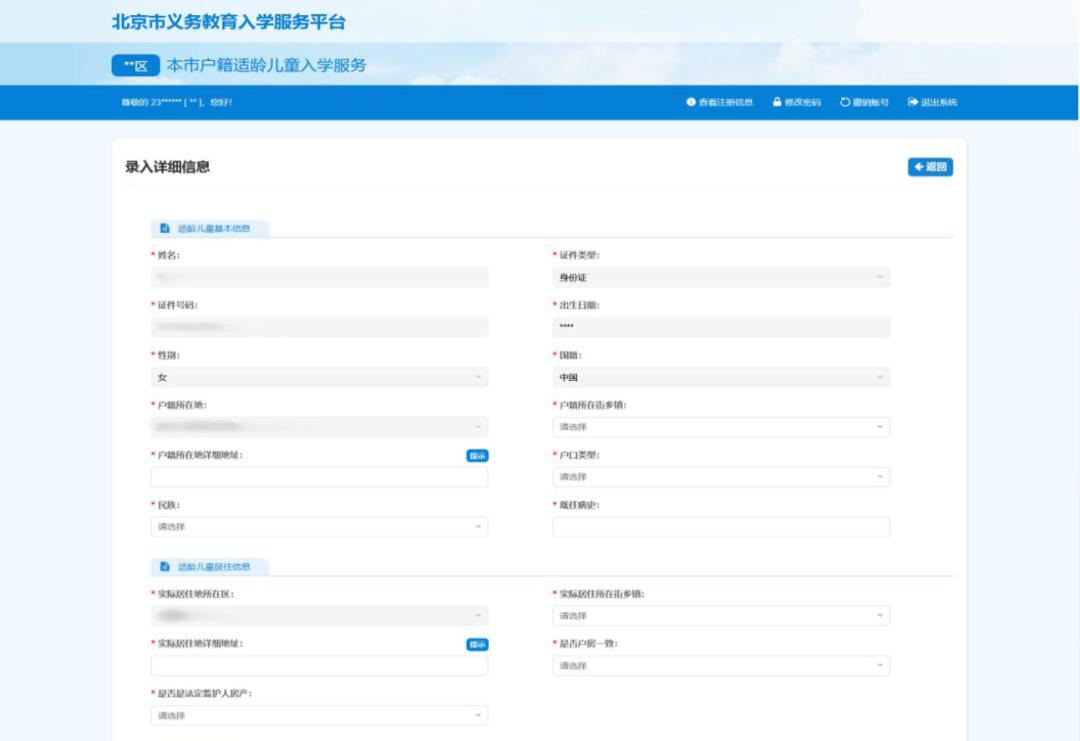Click the info icon beside 查看注册信息
Viewport: 1080px width, 741px height.
click(690, 101)
